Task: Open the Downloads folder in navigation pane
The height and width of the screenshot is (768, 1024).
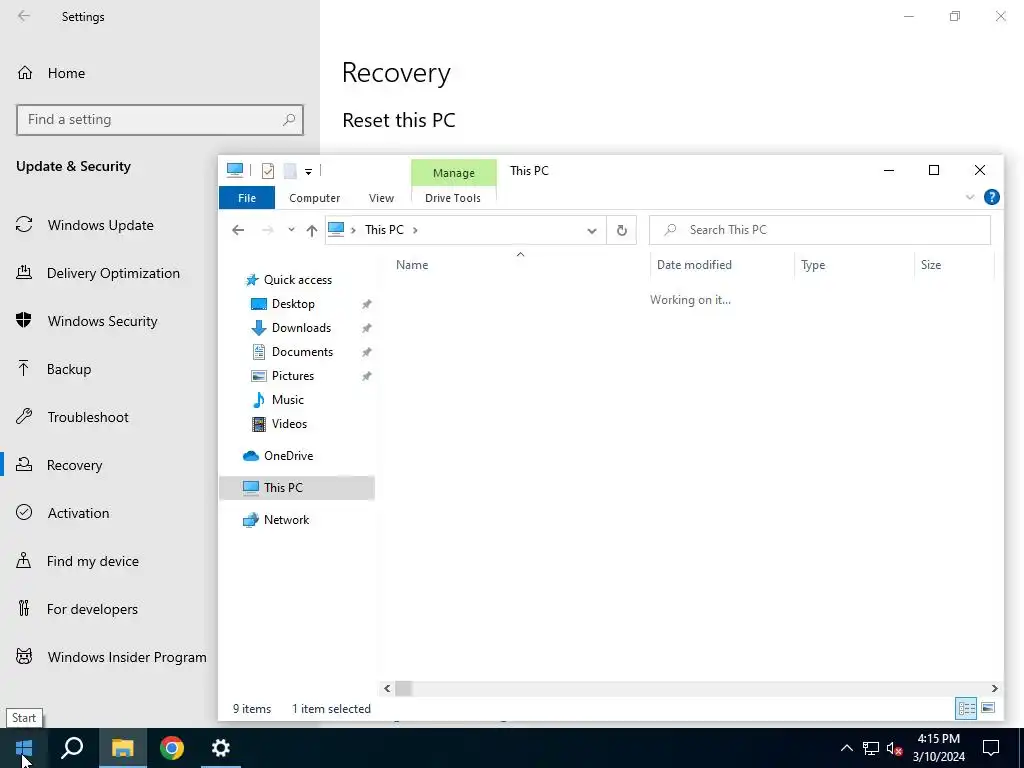Action: pos(301,328)
